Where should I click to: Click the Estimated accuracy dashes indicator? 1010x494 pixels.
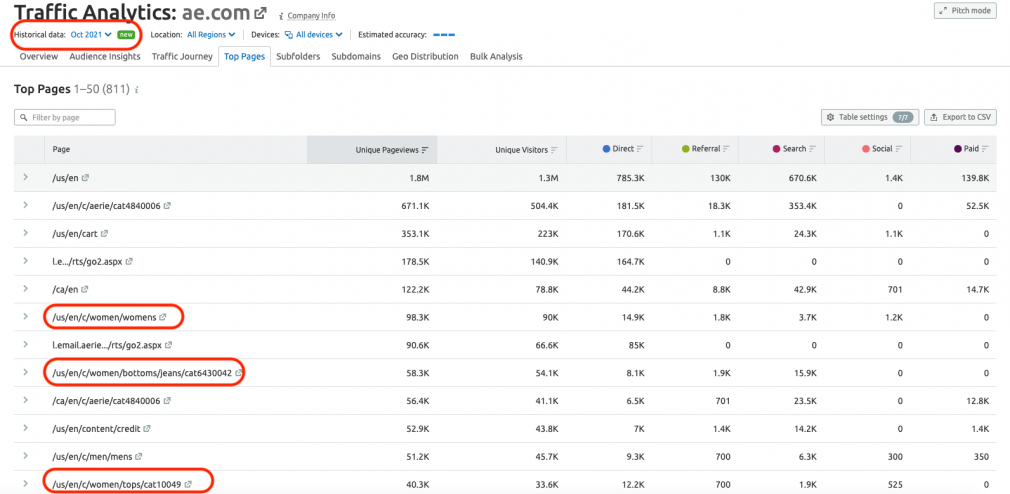click(444, 35)
